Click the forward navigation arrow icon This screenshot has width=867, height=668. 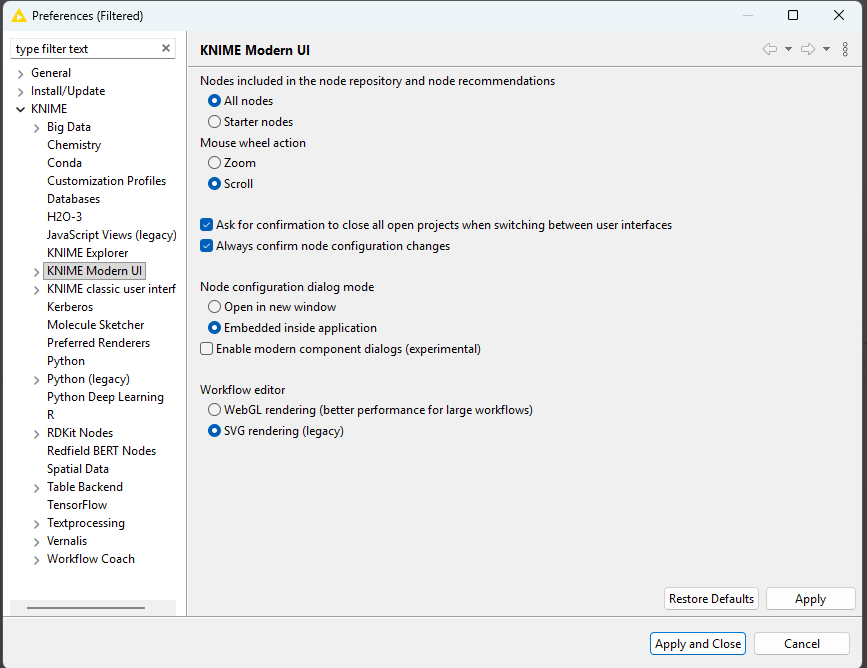[808, 49]
